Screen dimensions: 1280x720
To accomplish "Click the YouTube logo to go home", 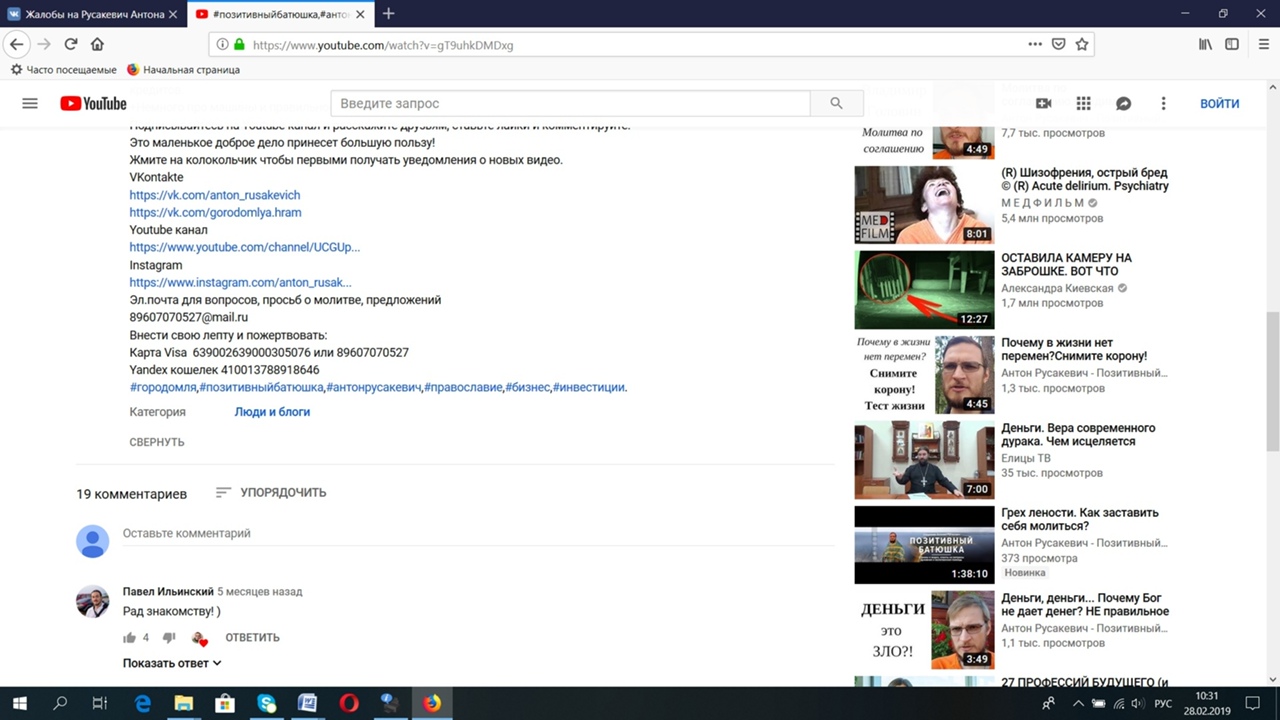I will 93,104.
